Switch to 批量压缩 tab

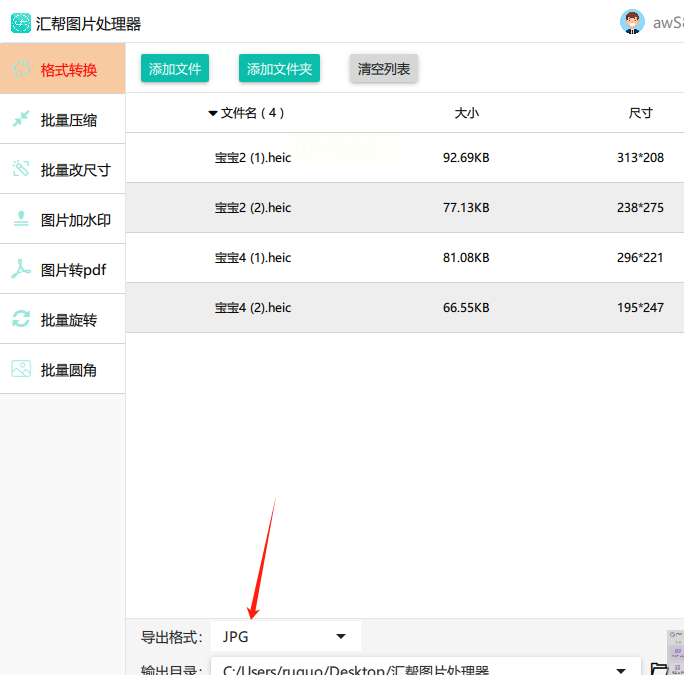tap(63, 119)
